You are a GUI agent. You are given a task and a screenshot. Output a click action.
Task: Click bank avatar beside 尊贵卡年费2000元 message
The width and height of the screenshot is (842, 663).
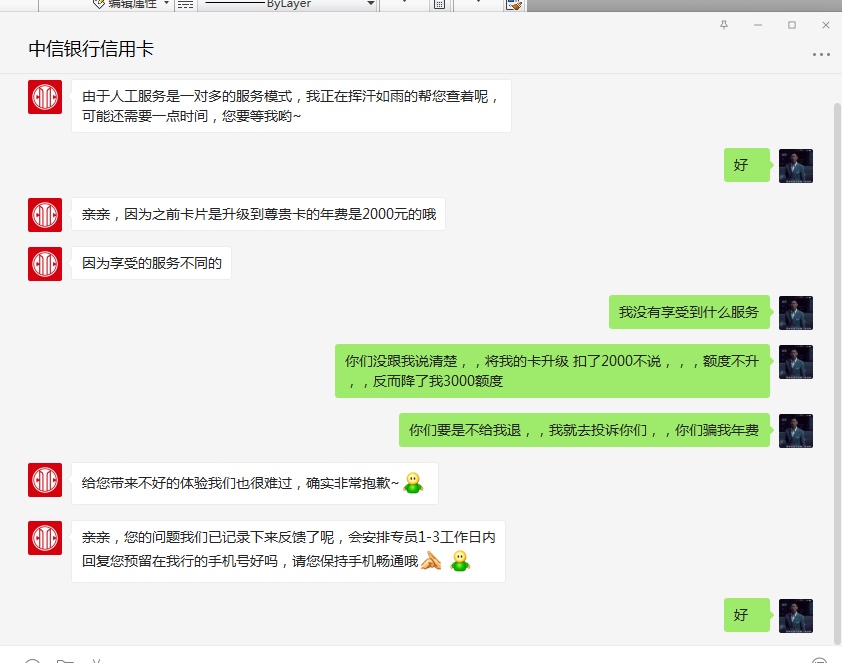click(45, 215)
